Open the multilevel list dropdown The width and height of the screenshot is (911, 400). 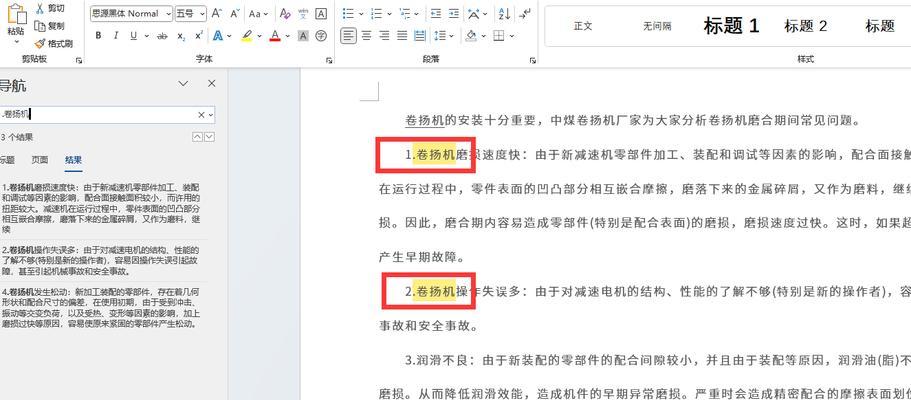(x=417, y=13)
